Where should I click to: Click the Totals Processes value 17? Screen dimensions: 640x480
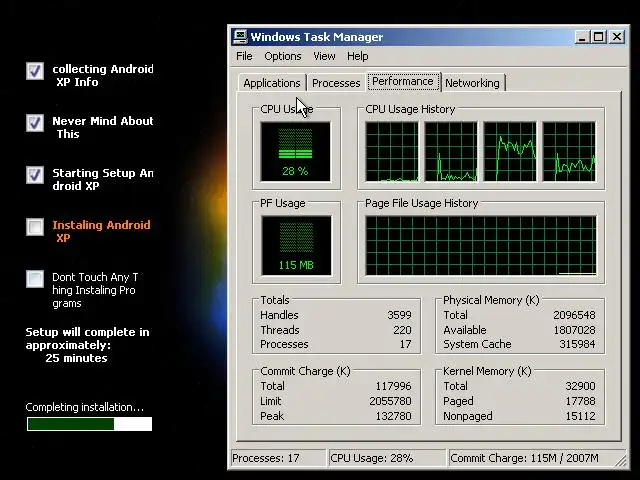(405, 344)
